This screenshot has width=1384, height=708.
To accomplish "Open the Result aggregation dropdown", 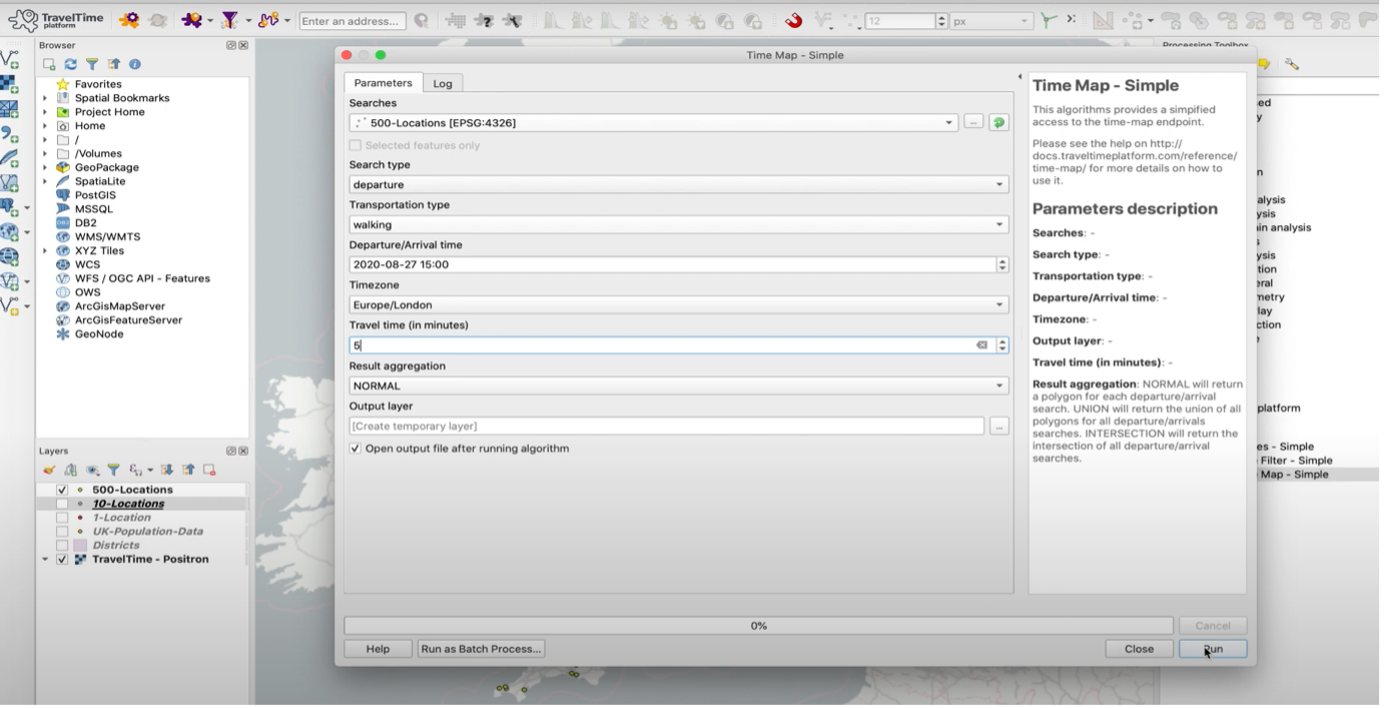I will (x=678, y=386).
